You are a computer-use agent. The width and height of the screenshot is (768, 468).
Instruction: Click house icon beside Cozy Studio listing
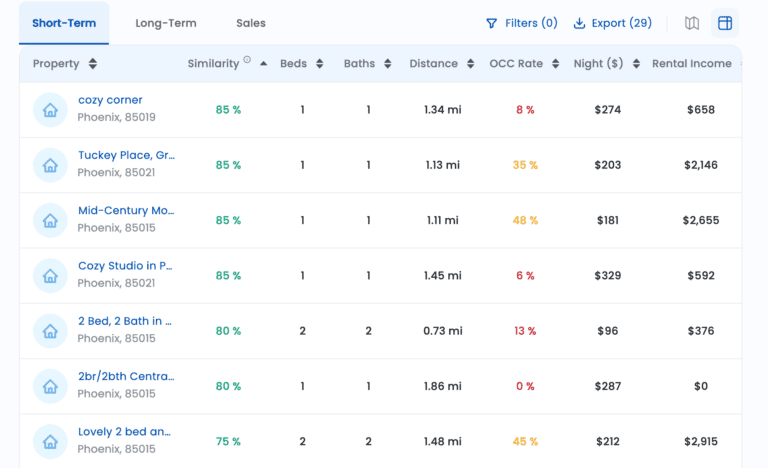[x=50, y=276]
